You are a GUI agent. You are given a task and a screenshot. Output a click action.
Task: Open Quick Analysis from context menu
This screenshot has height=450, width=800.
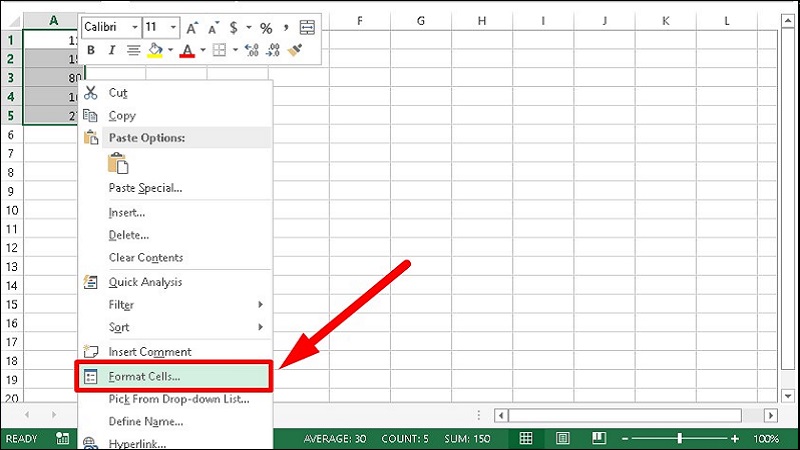coord(174,282)
